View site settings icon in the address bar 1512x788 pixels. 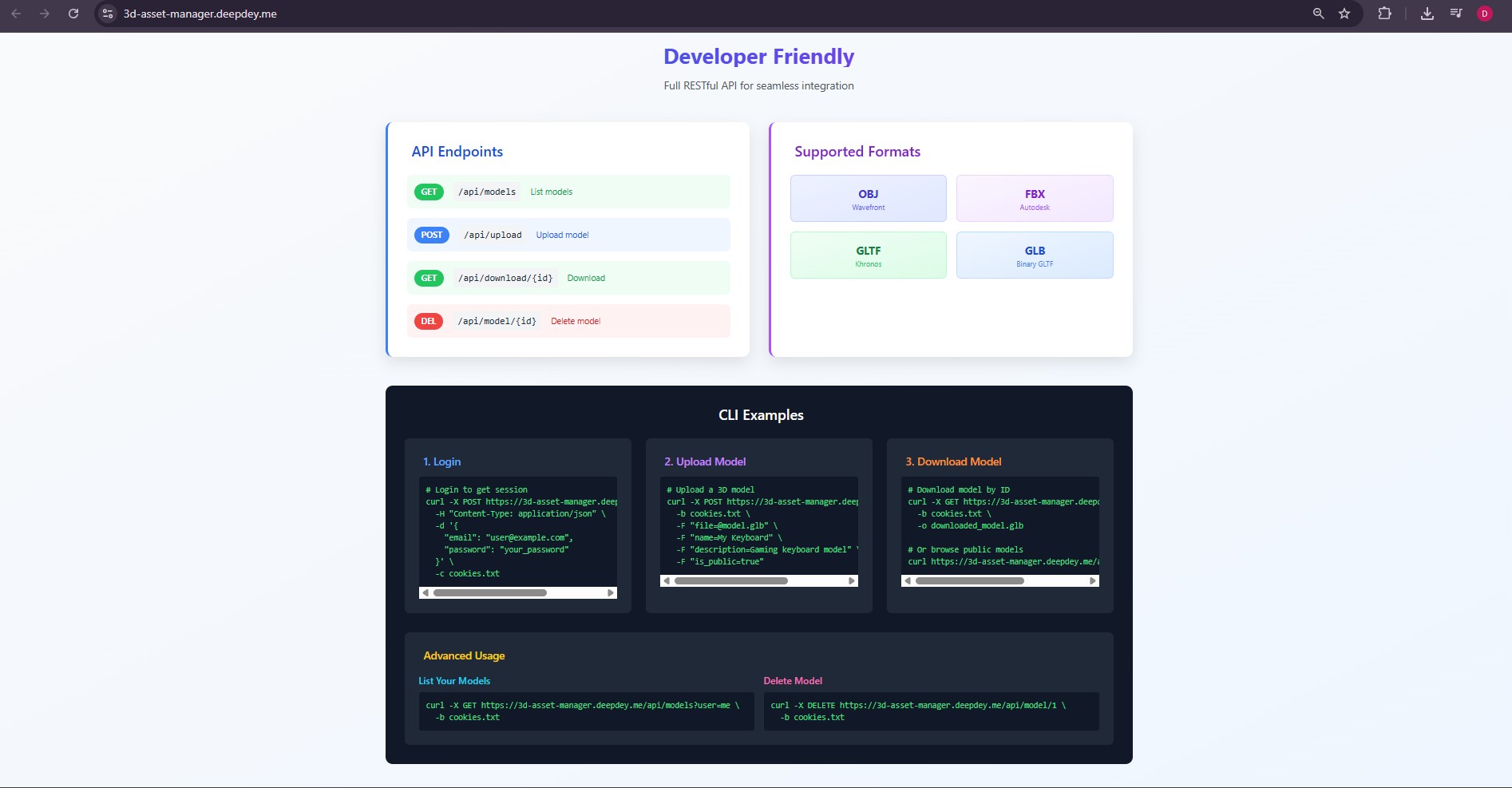[x=108, y=14]
